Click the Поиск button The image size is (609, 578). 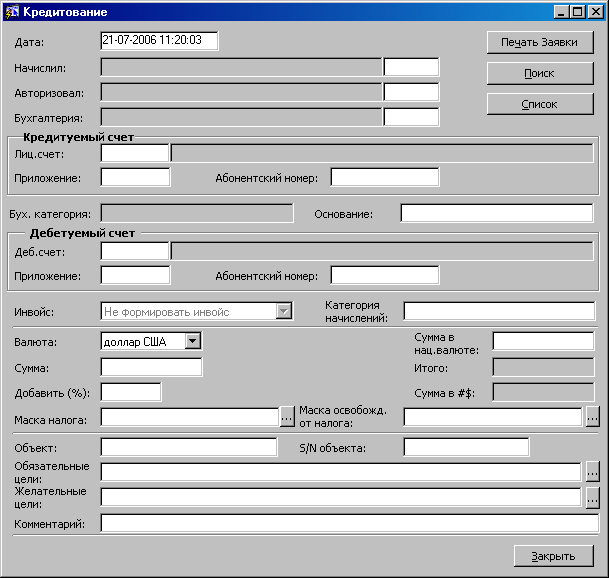[540, 73]
